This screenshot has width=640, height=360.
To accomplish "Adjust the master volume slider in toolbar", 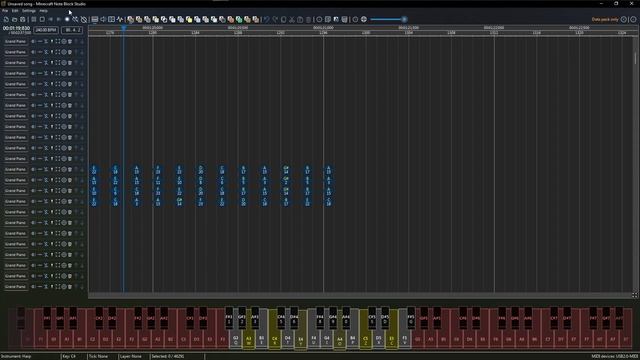I will (x=388, y=19).
